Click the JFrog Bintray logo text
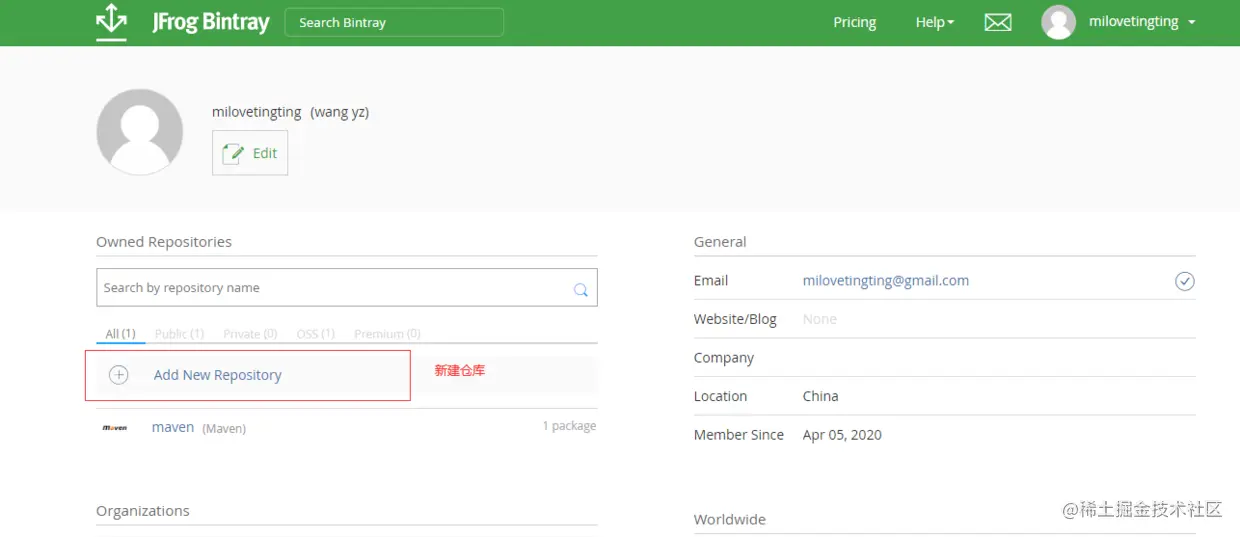 [x=211, y=22]
